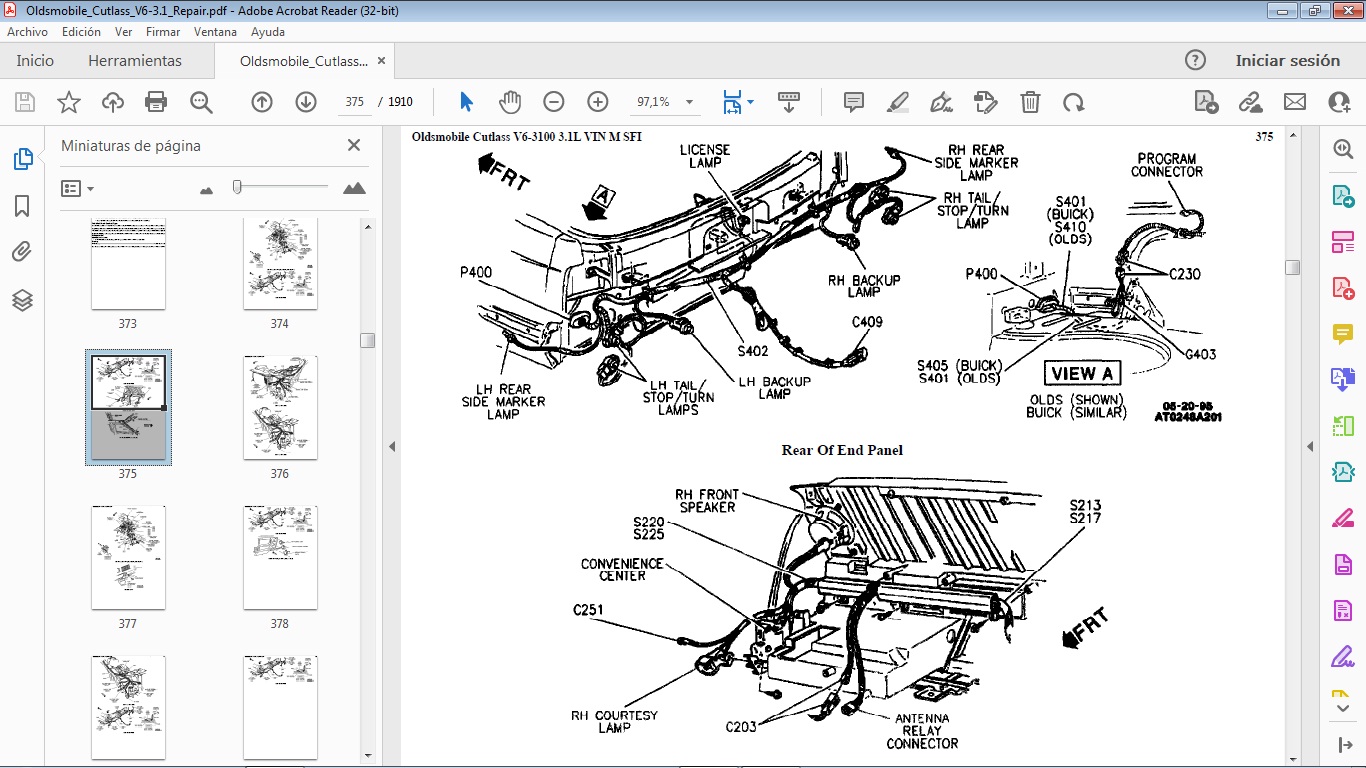Open the sign document pen tool
The height and width of the screenshot is (768, 1366).
[x=941, y=102]
